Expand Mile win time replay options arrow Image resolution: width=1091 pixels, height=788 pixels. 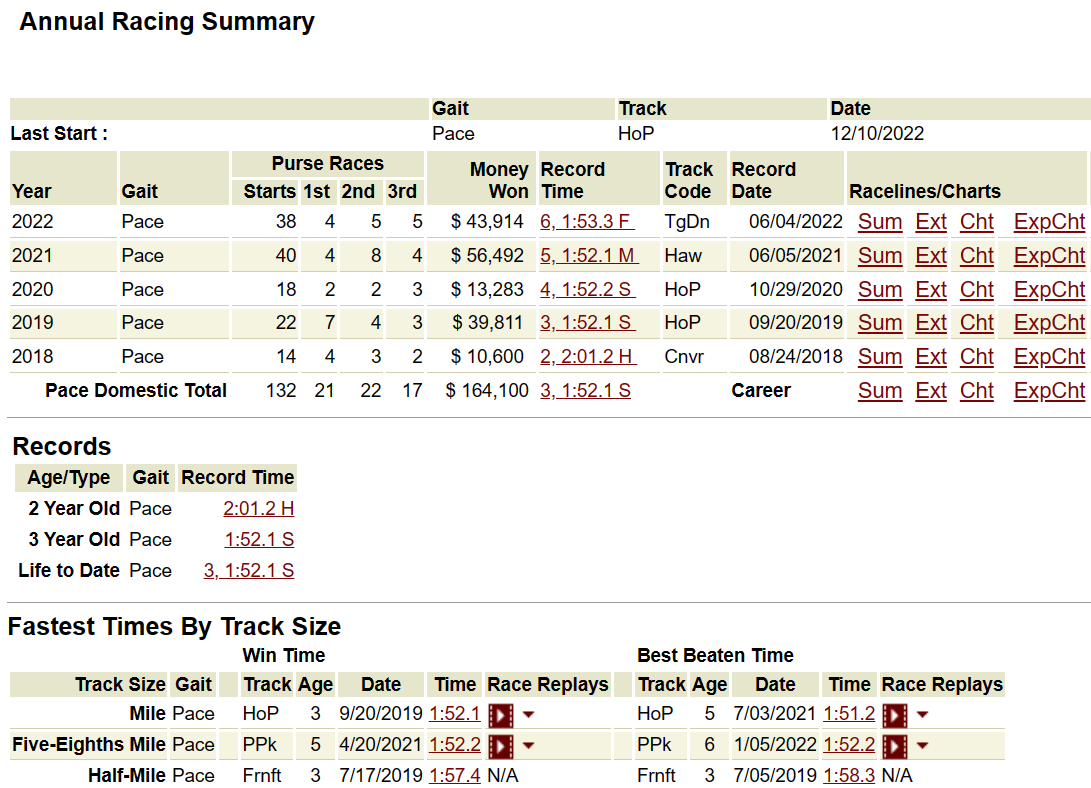coord(528,714)
